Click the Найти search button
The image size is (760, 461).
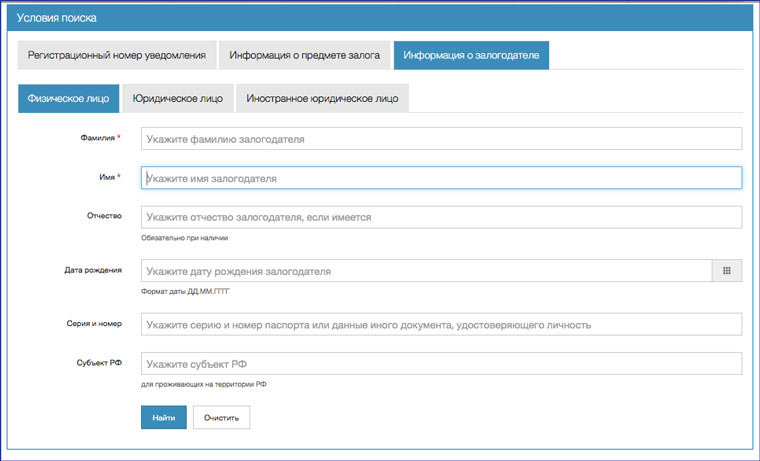164,417
